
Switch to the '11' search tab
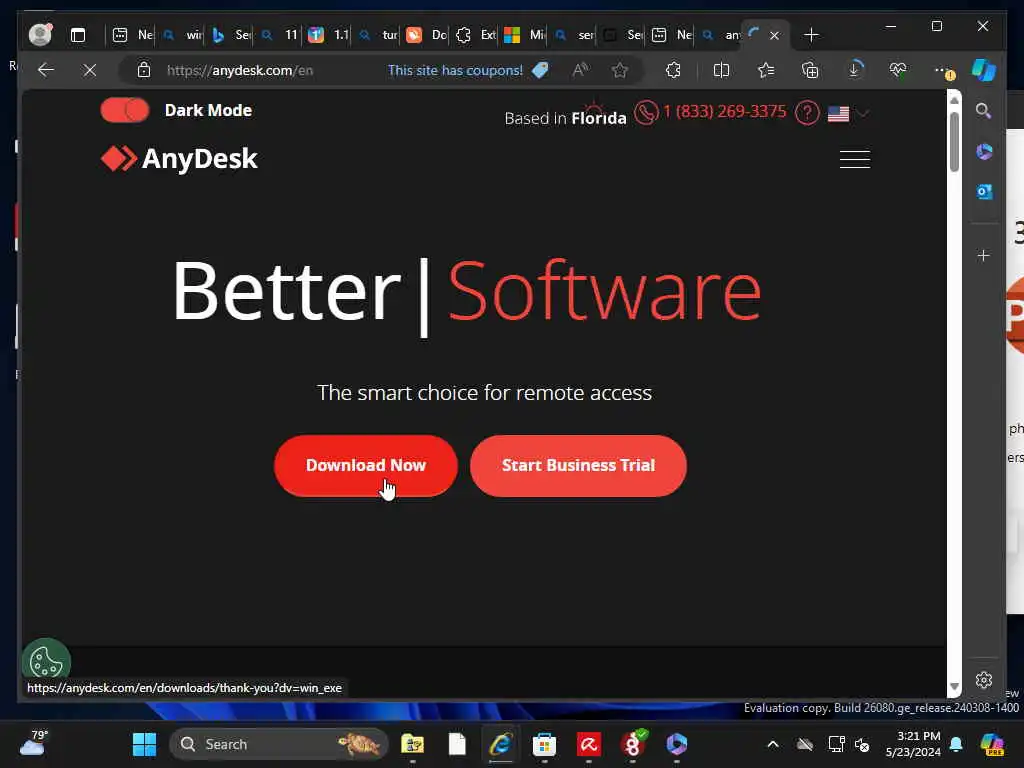[280, 35]
